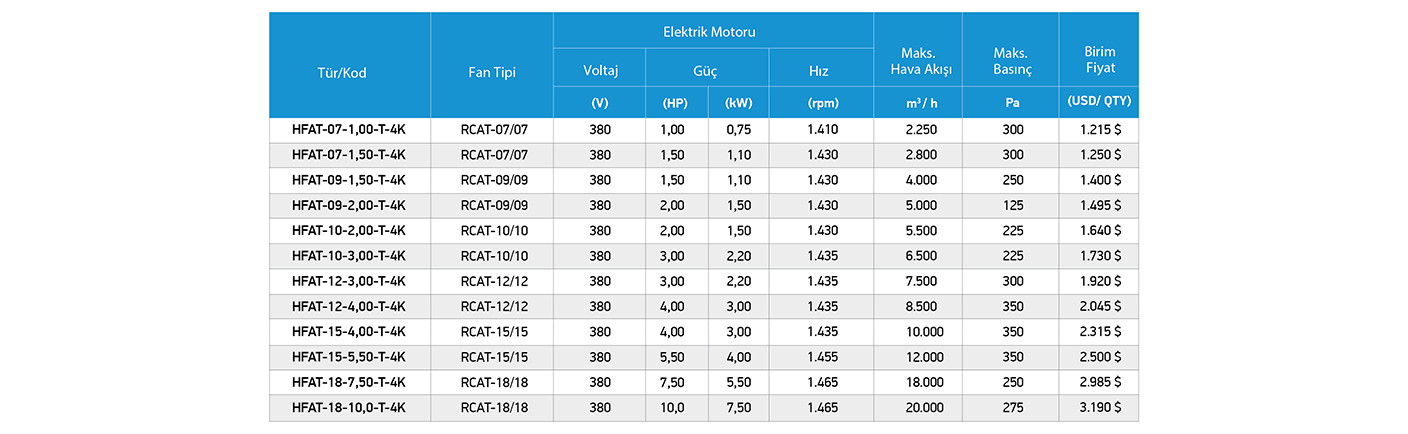Viewport: 1408px width, 434px height.
Task: Click the Hız header cell
Action: pyautogui.click(x=821, y=71)
